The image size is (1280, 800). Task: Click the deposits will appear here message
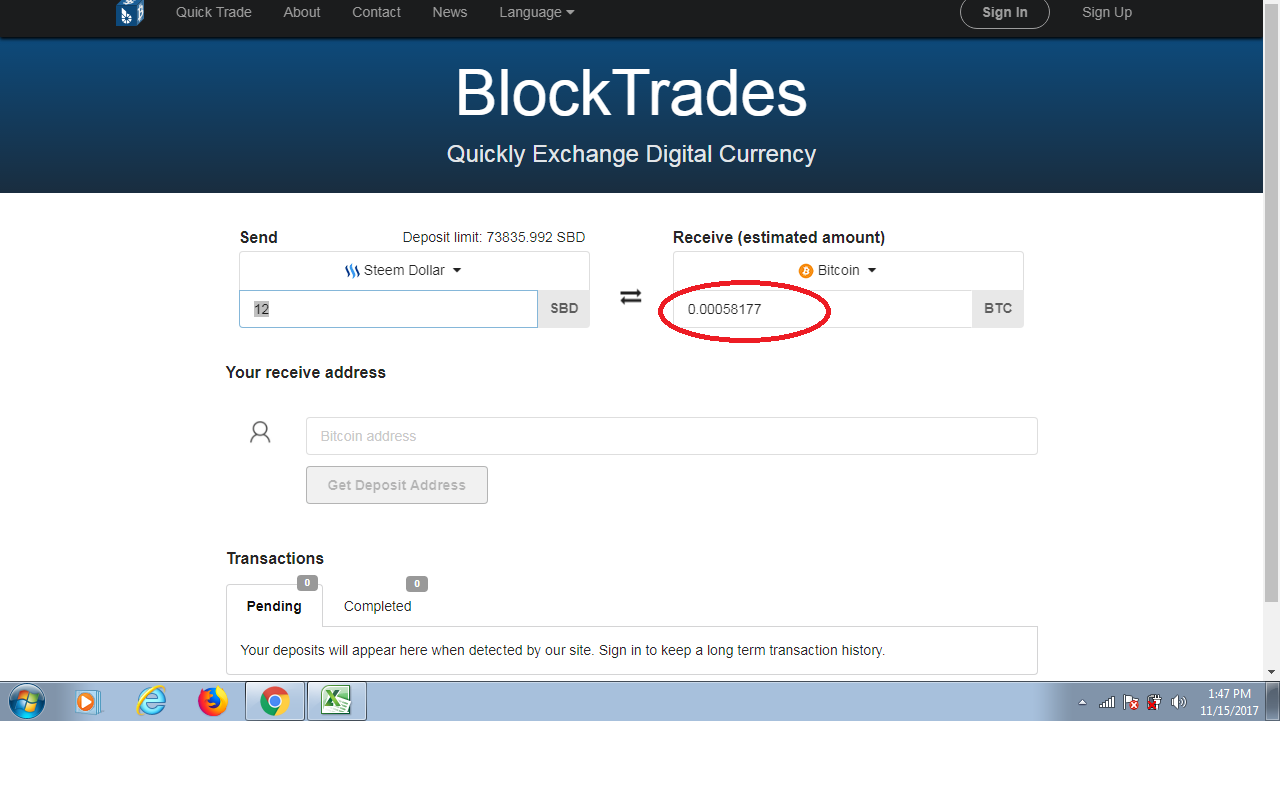pos(563,650)
